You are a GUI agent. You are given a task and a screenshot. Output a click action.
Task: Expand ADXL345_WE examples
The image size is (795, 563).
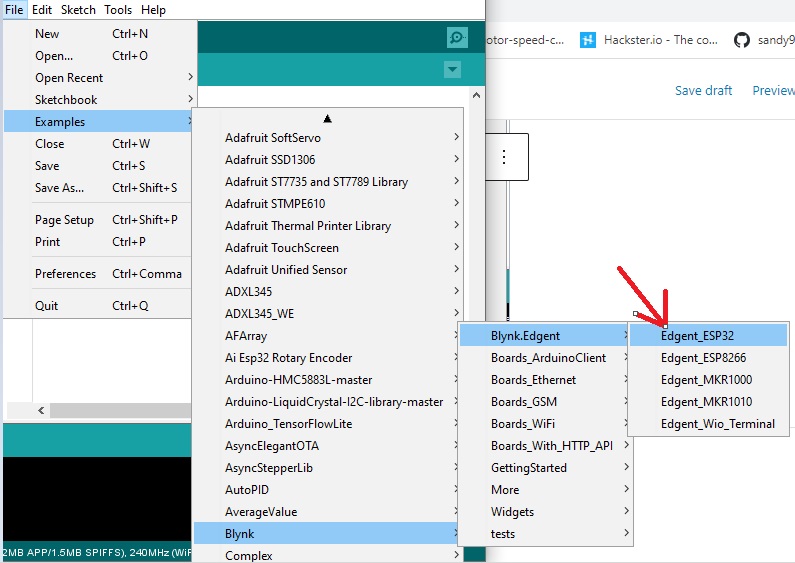pos(328,313)
